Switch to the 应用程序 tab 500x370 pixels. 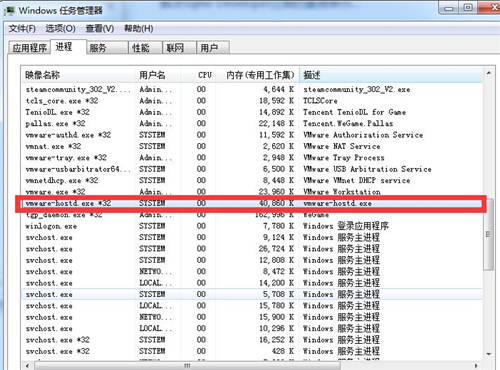point(29,48)
